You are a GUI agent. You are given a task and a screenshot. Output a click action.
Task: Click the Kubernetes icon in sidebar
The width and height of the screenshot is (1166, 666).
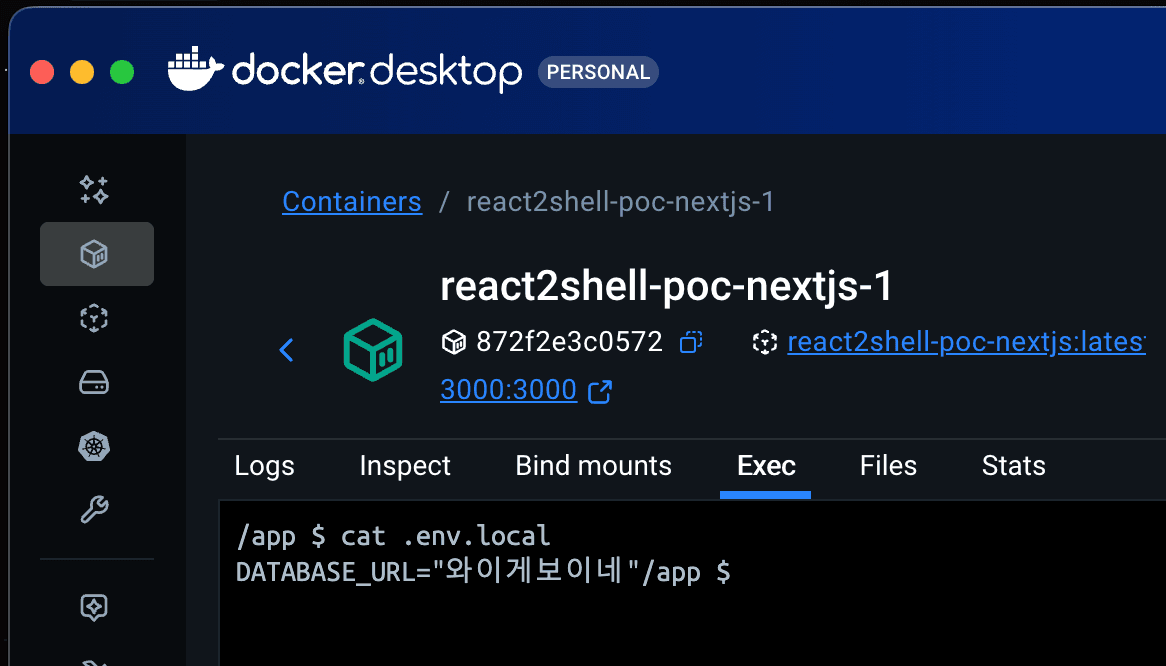click(x=94, y=446)
